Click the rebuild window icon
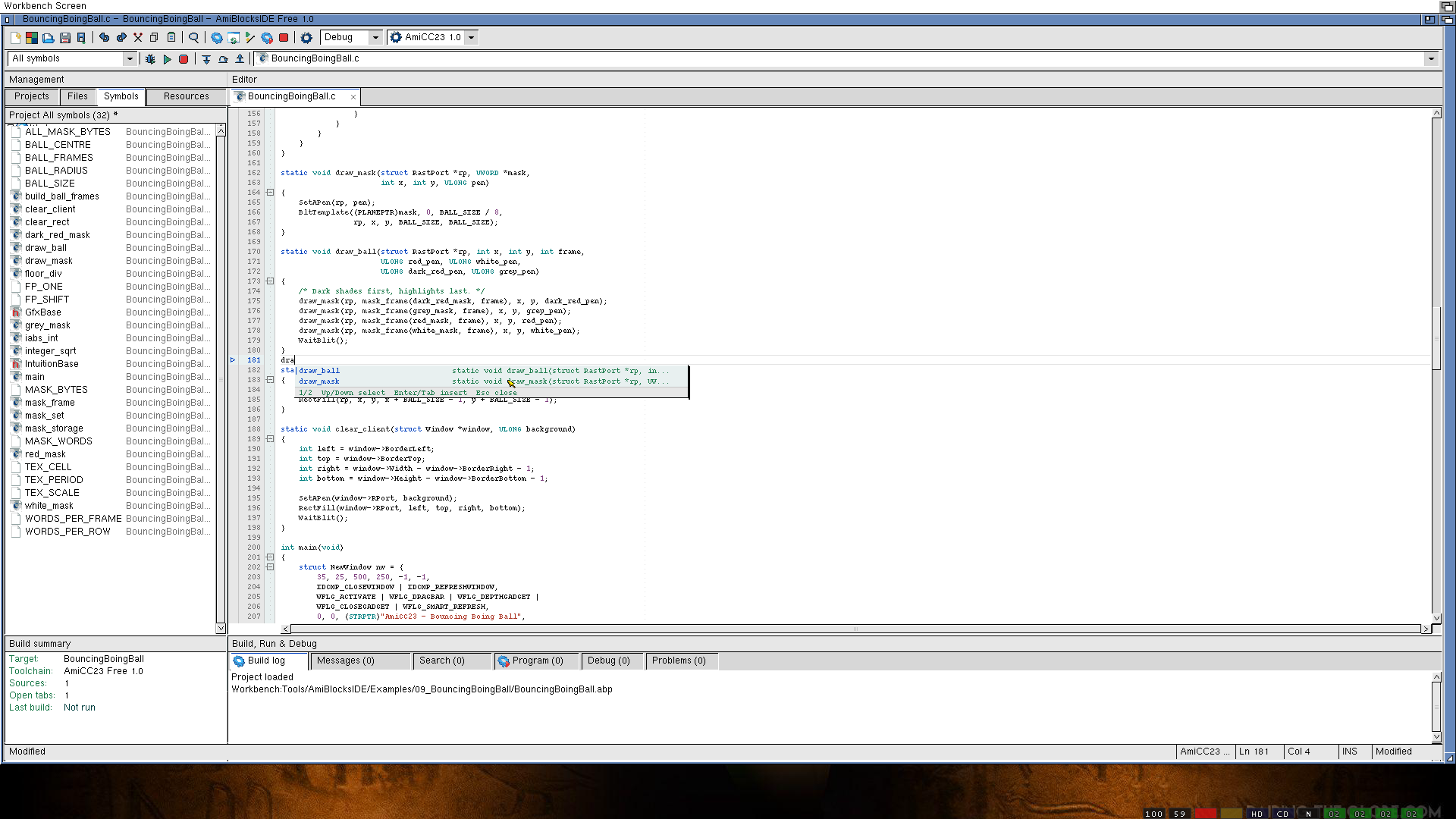The height and width of the screenshot is (819, 1456). (x=234, y=37)
